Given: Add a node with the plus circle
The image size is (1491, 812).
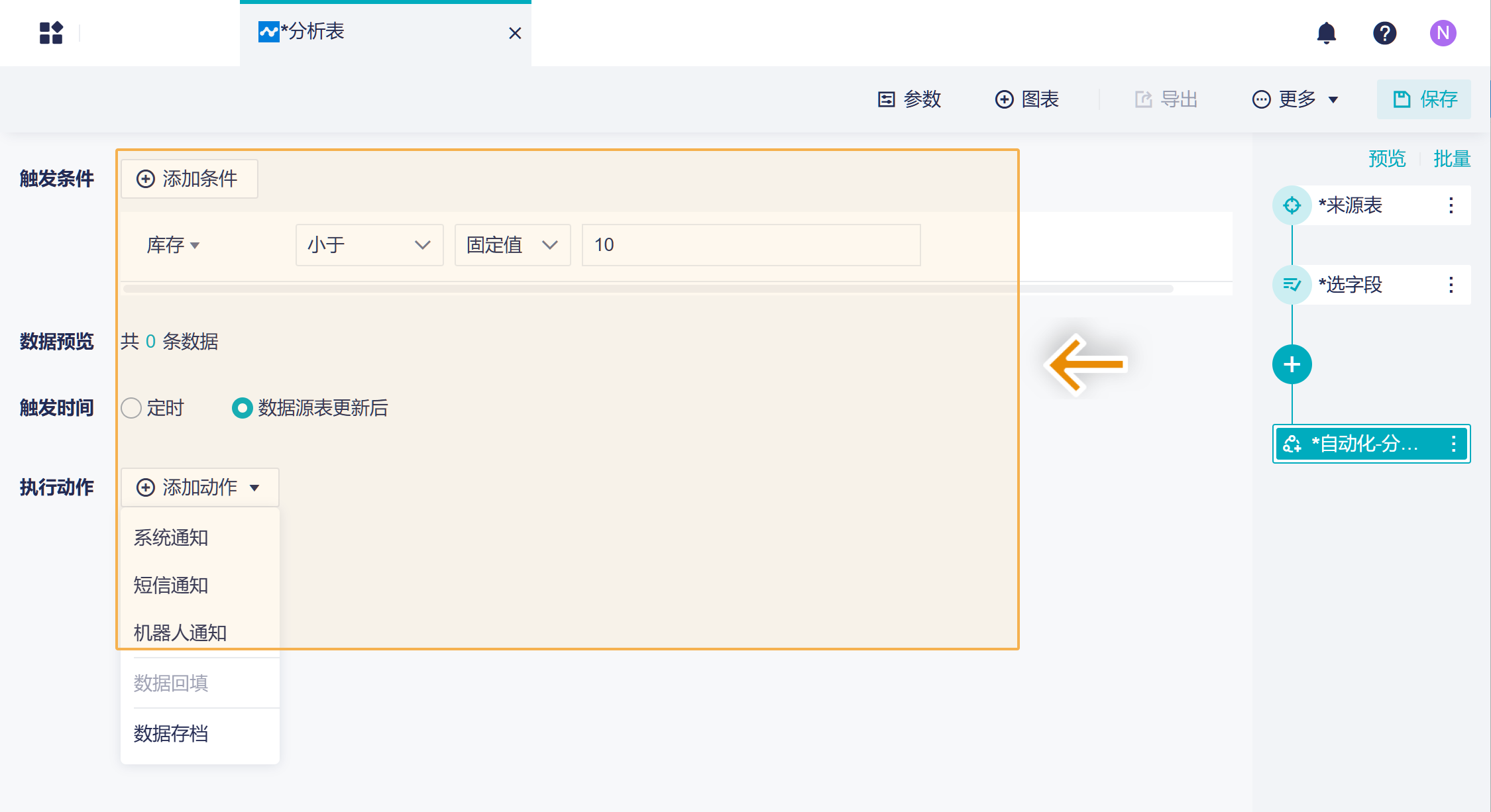Looking at the screenshot, I should 1292,364.
